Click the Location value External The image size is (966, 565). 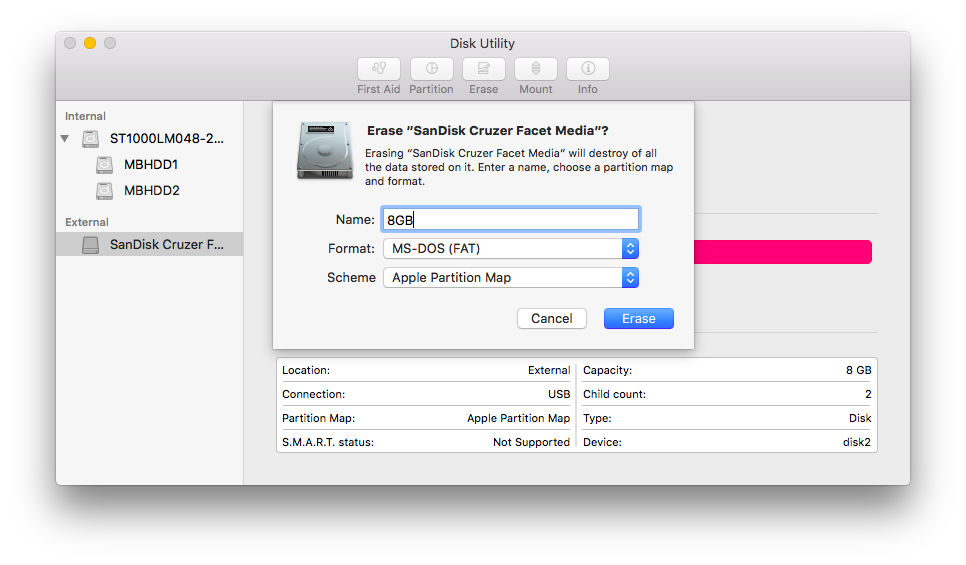click(549, 370)
